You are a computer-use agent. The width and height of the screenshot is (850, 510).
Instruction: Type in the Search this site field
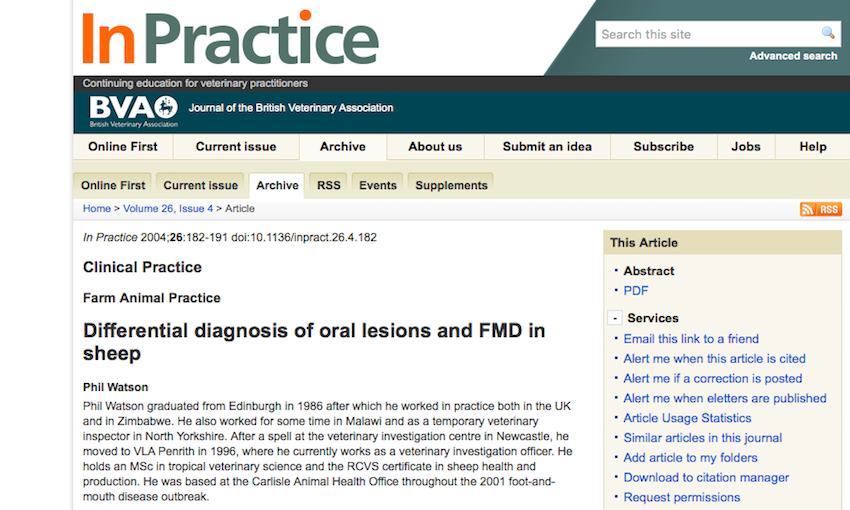point(707,34)
